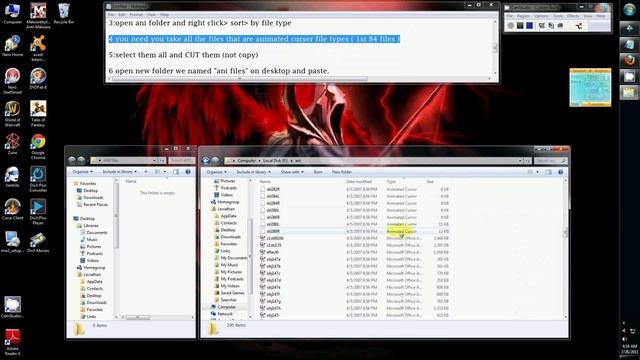The height and width of the screenshot is (360, 640).
Task: Click search box in ani window
Action: click(550, 161)
